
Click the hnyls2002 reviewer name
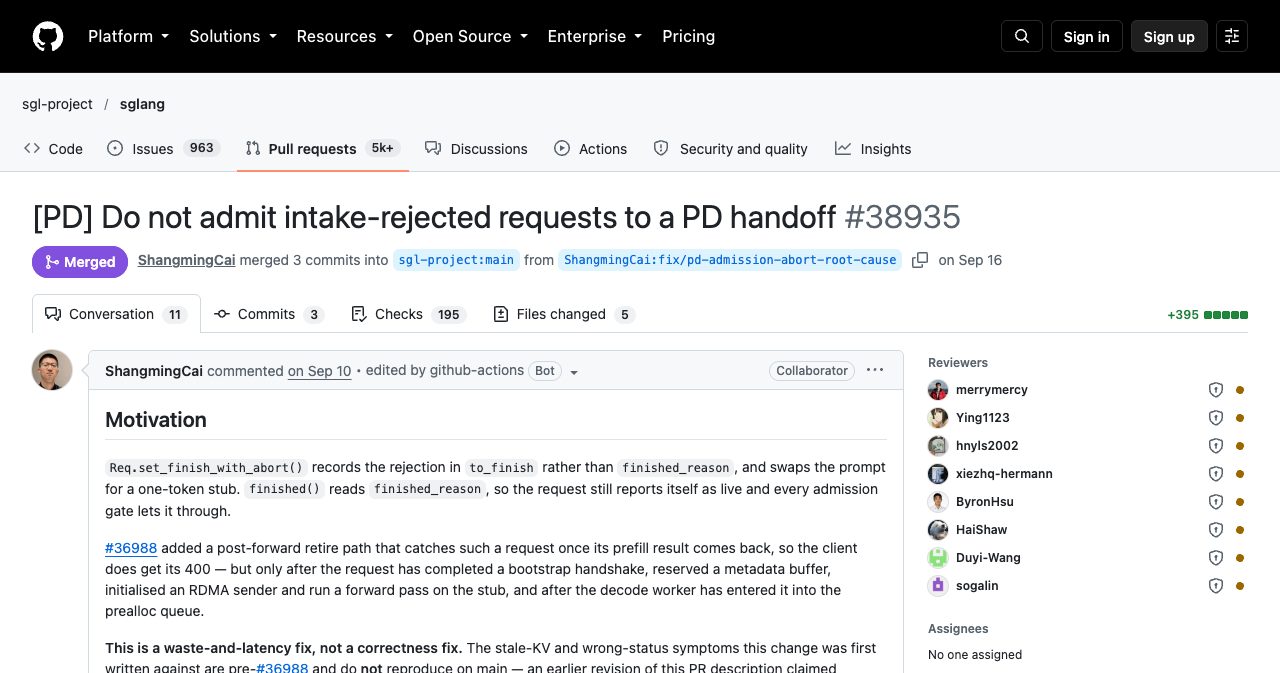click(987, 446)
